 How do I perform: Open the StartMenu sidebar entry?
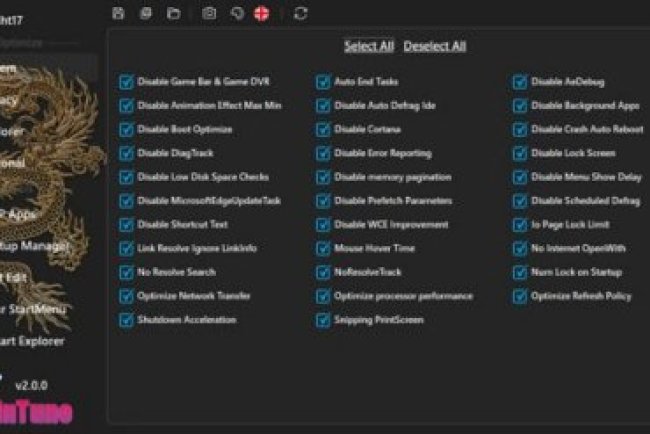click(32, 309)
